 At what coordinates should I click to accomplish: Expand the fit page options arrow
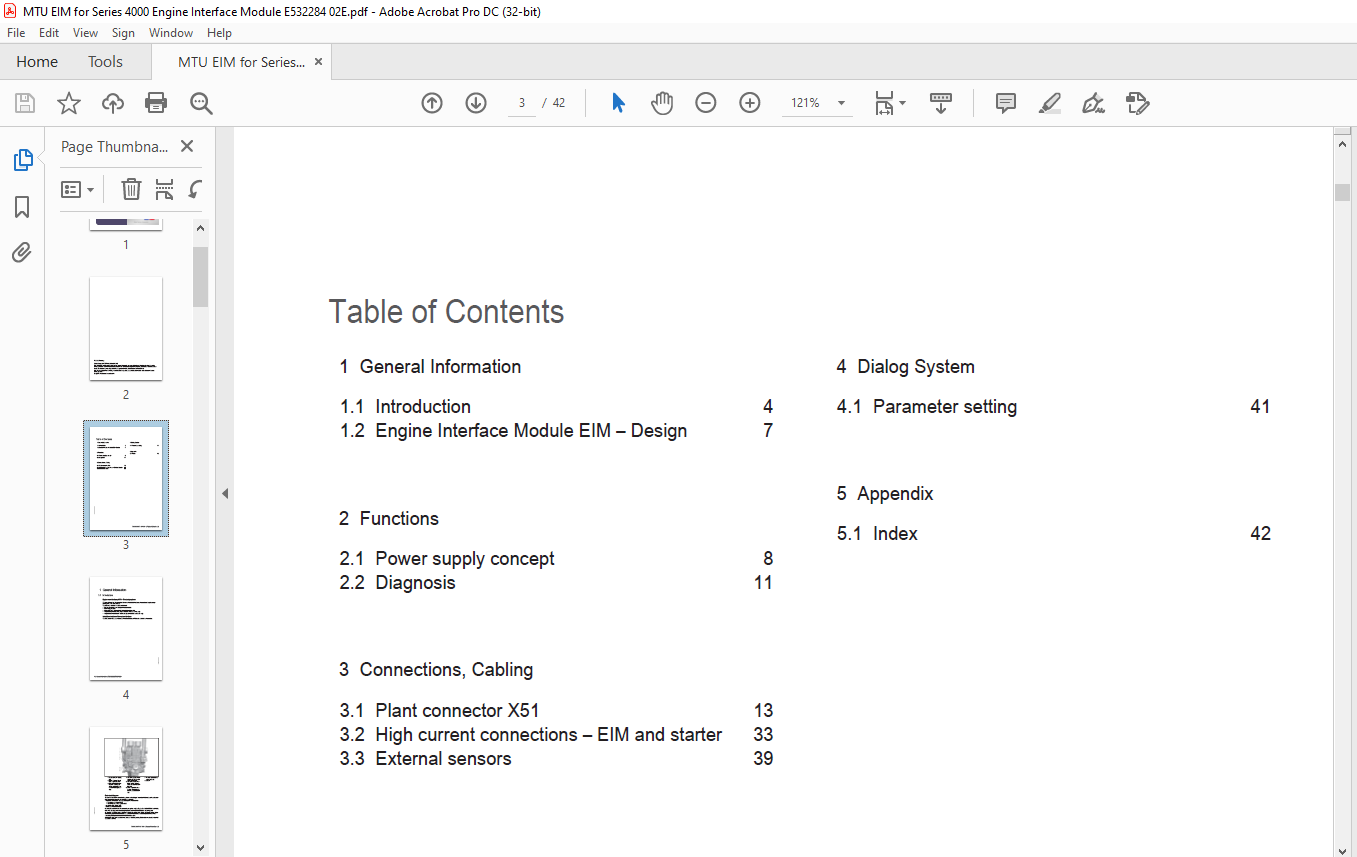pos(902,103)
